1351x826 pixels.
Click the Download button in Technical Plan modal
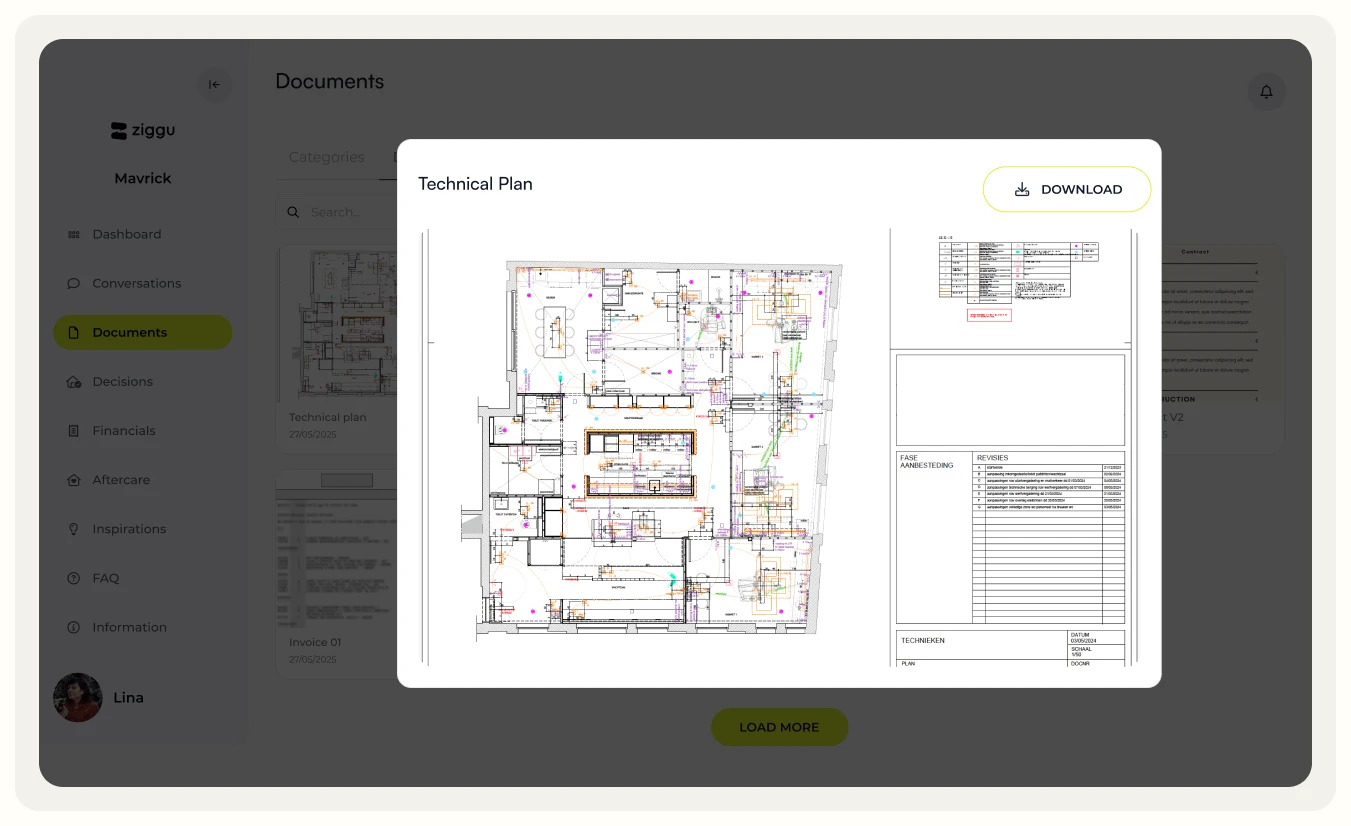1067,189
